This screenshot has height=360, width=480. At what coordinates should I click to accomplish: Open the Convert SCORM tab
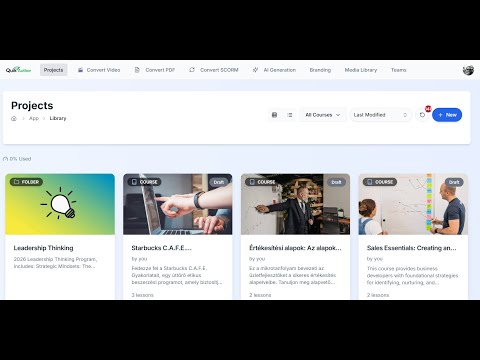click(x=214, y=70)
